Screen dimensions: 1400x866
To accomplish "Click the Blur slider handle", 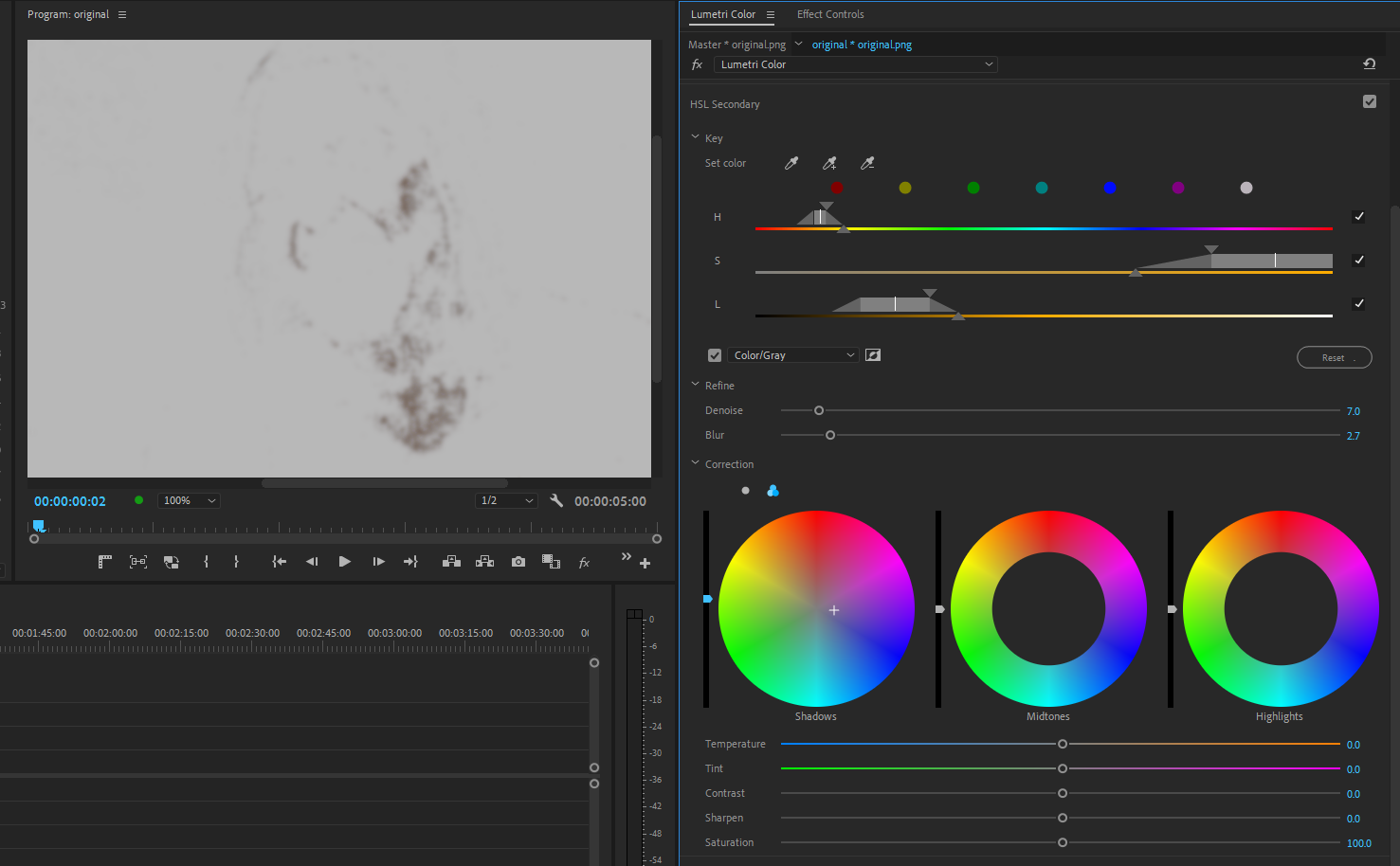I will [830, 435].
